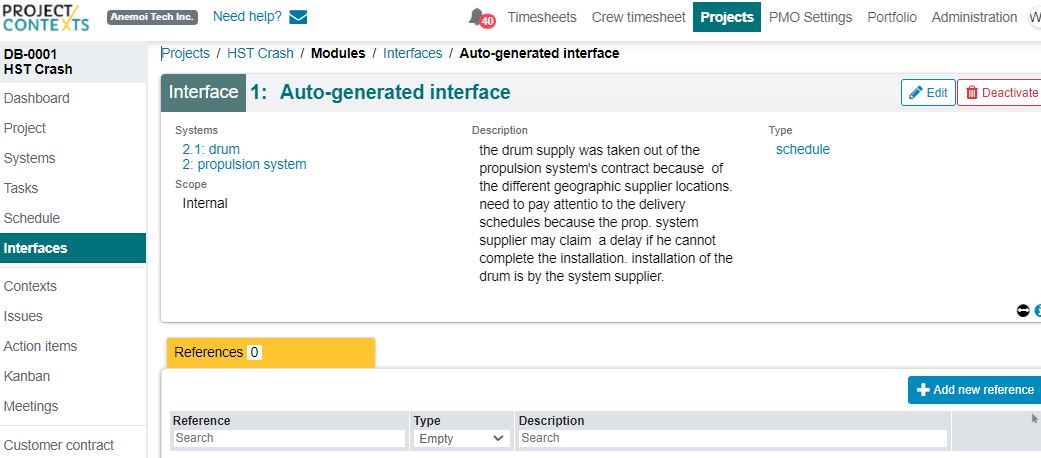Open the Projects tab in top menu
Screen dimensions: 1041x458
tap(726, 17)
